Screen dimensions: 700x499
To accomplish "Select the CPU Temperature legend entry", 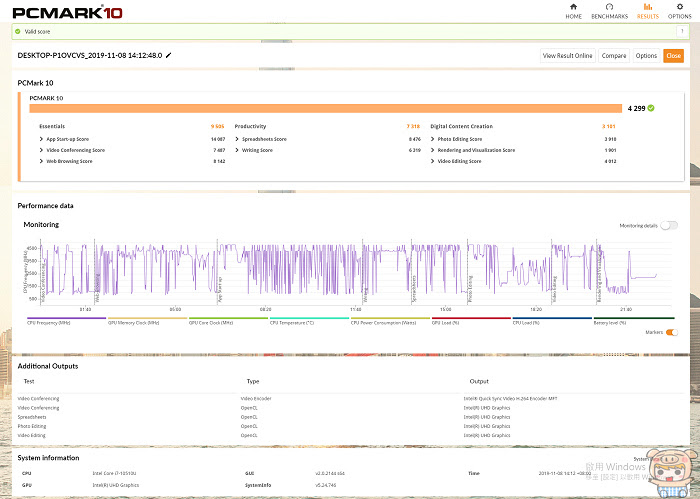I will pyautogui.click(x=309, y=321).
